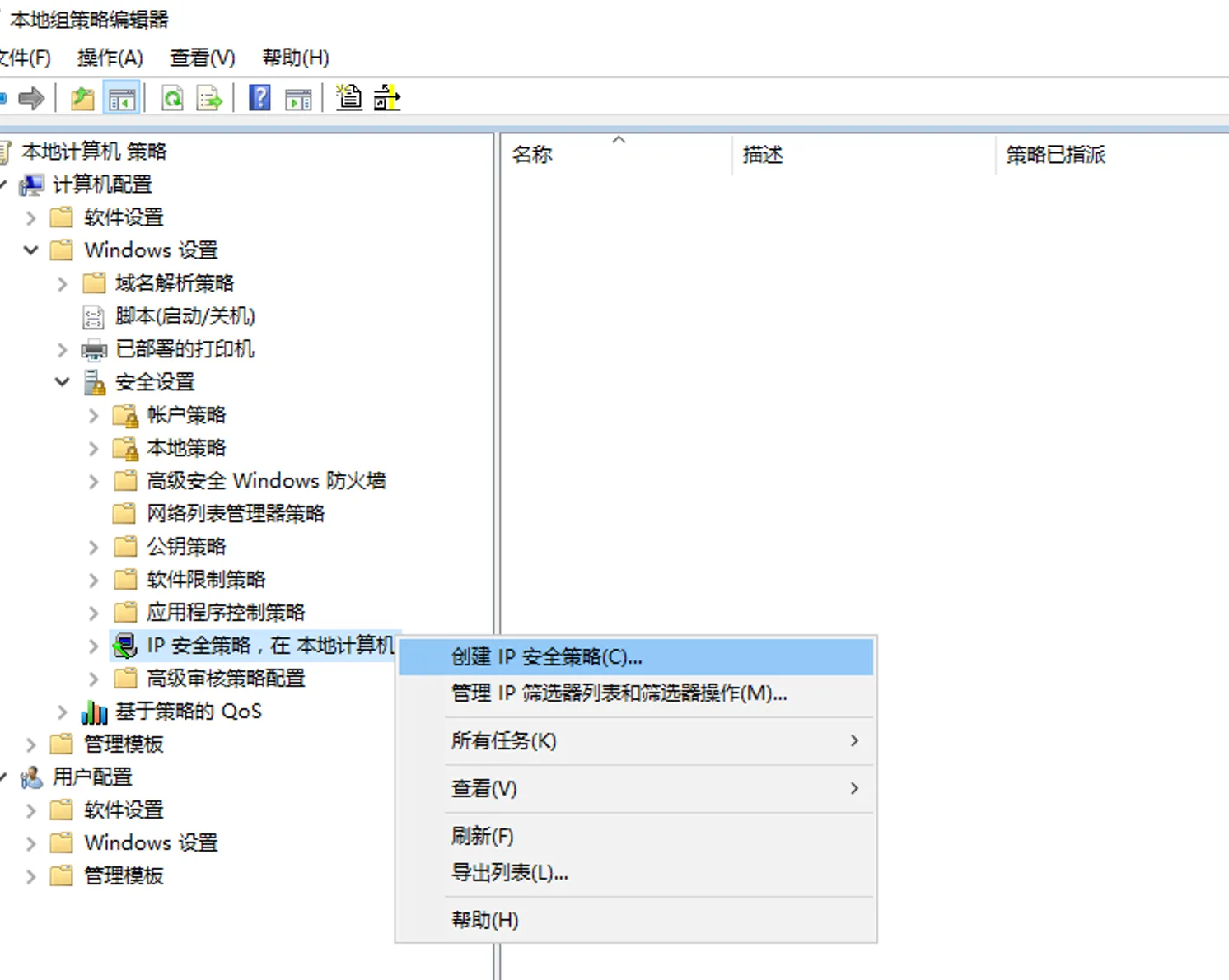The width and height of the screenshot is (1229, 980).
Task: Expand the 帐户策略 tree node
Action: point(94,416)
